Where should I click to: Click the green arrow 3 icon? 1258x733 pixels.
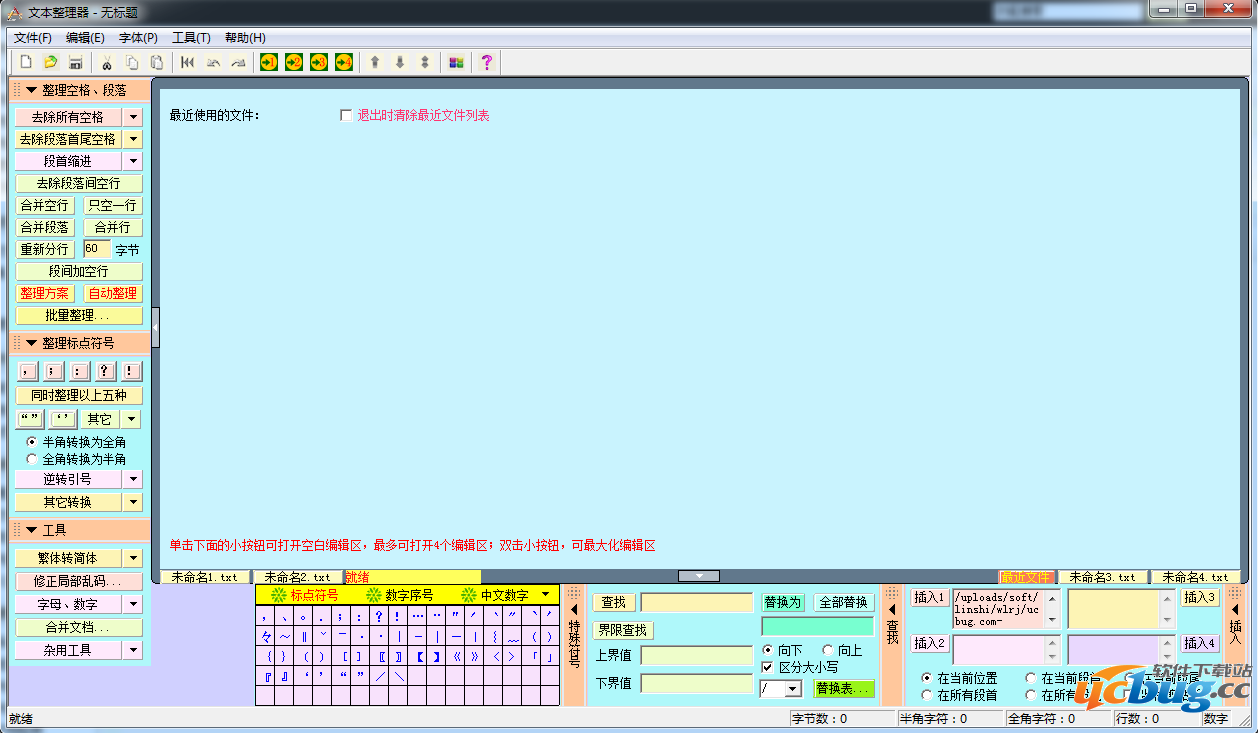pos(319,62)
